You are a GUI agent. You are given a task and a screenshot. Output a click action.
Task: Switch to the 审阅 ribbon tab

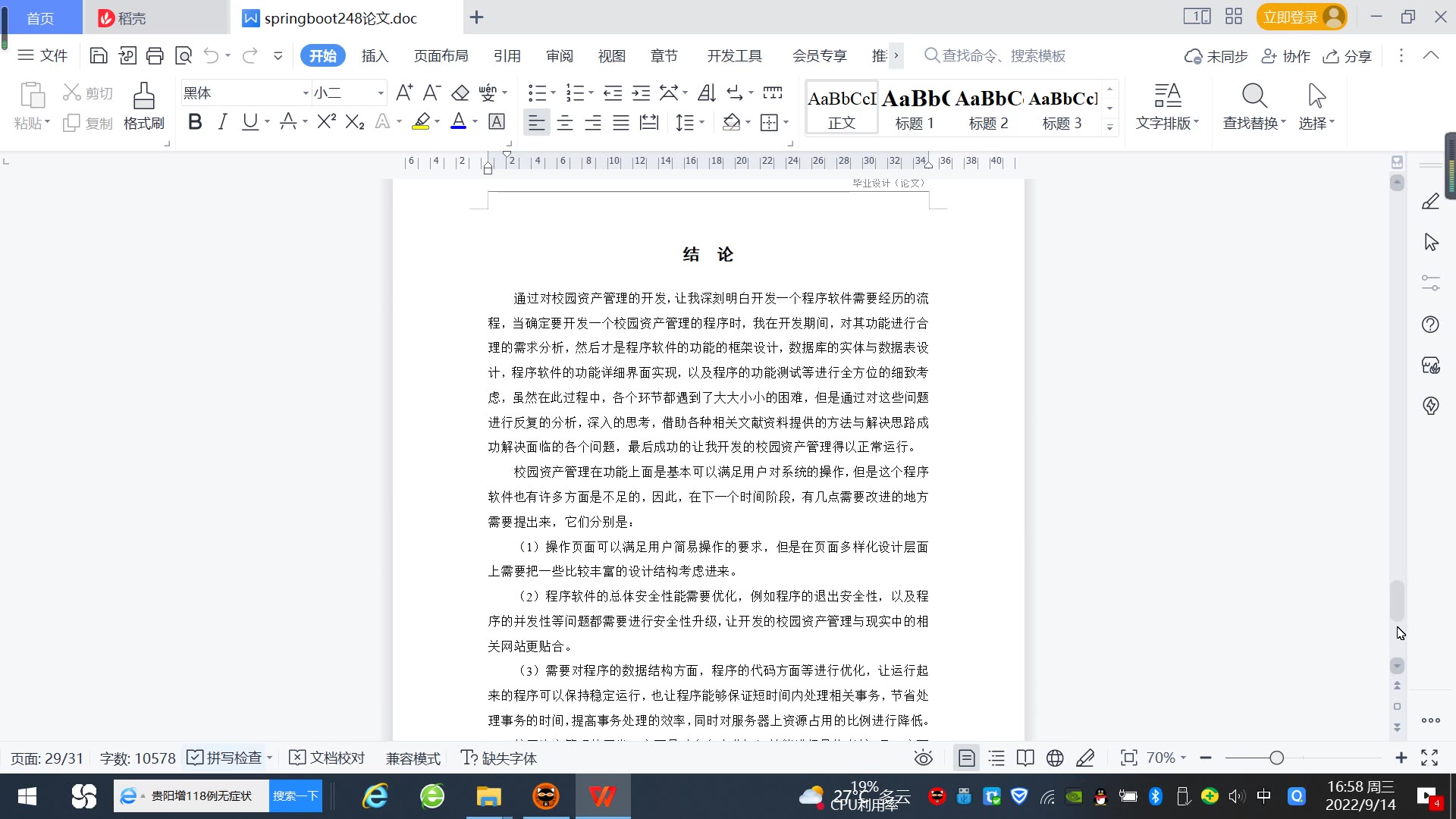tap(560, 55)
